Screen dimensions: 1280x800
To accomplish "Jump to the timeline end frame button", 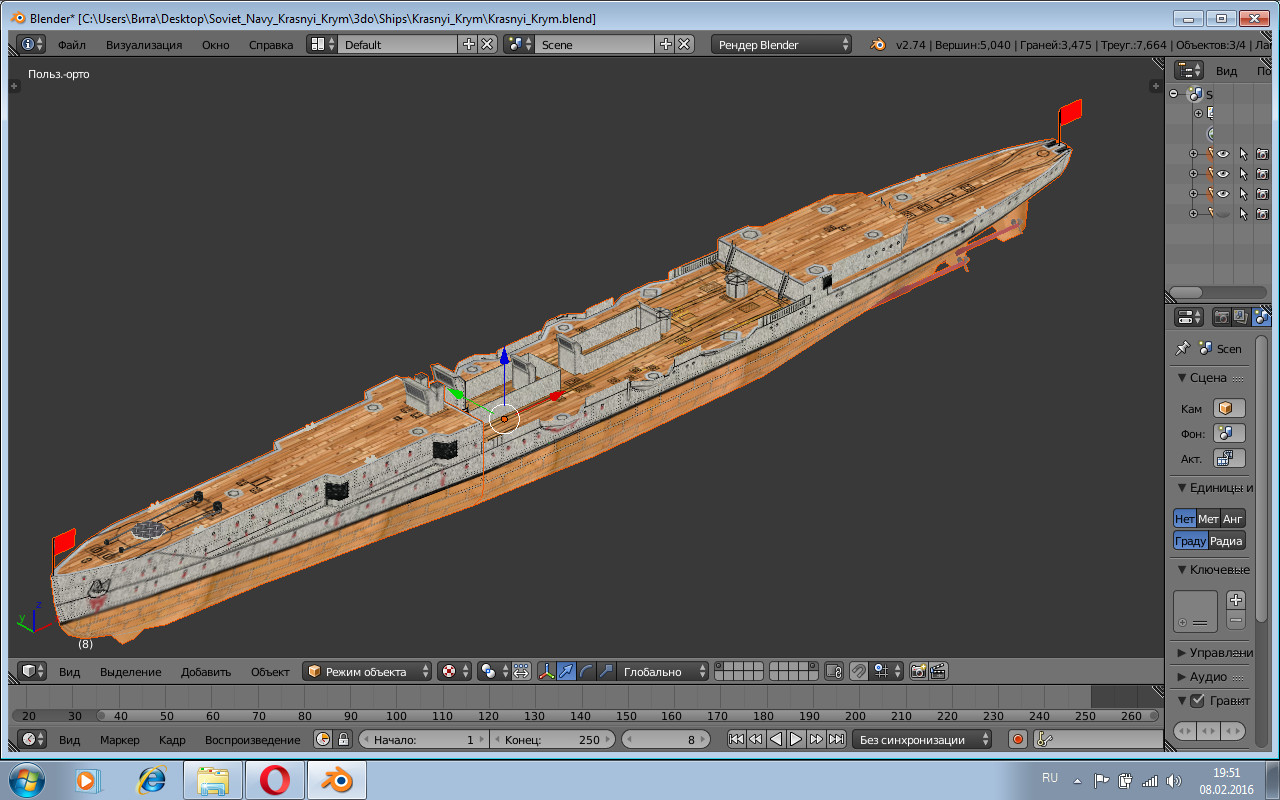I will (836, 739).
